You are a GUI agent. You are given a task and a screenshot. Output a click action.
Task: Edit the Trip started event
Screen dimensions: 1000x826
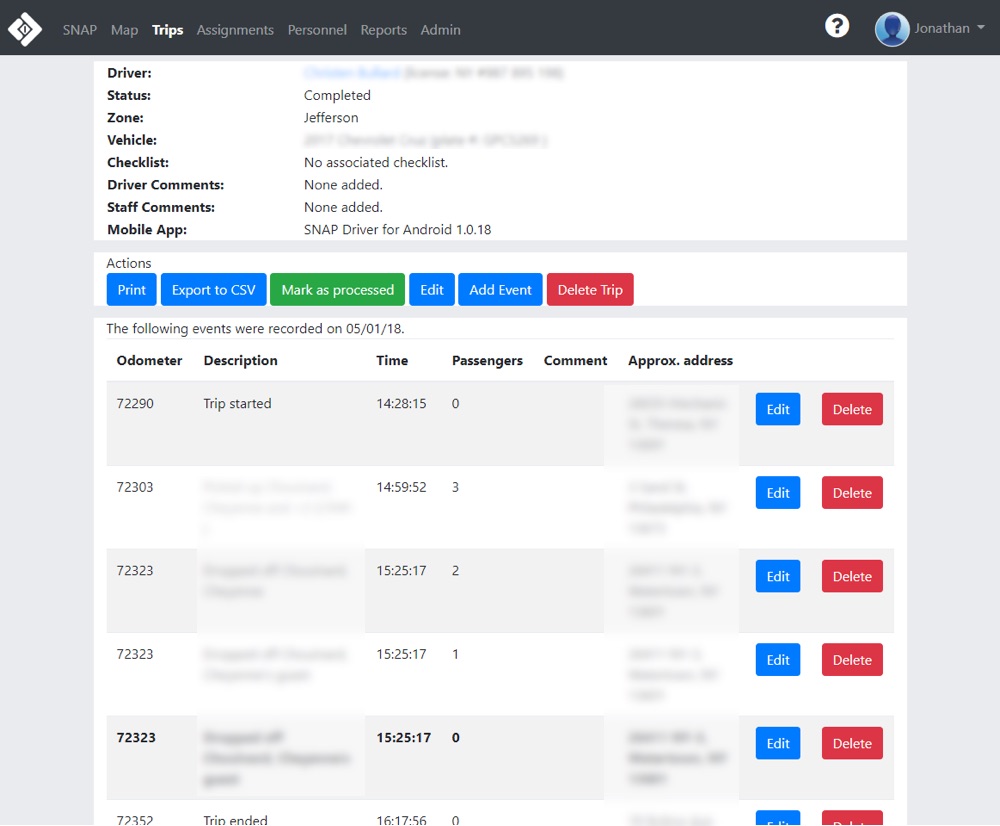coord(778,409)
